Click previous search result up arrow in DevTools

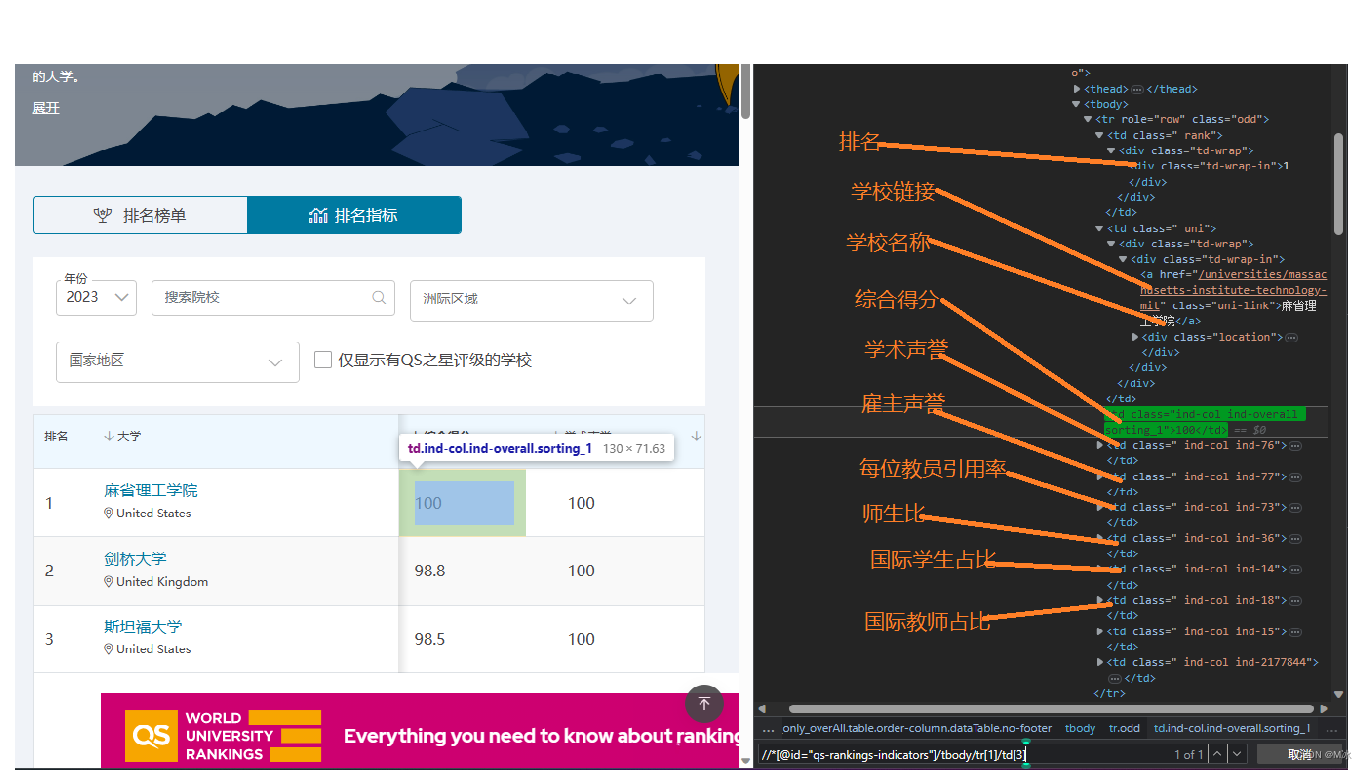[x=1217, y=754]
